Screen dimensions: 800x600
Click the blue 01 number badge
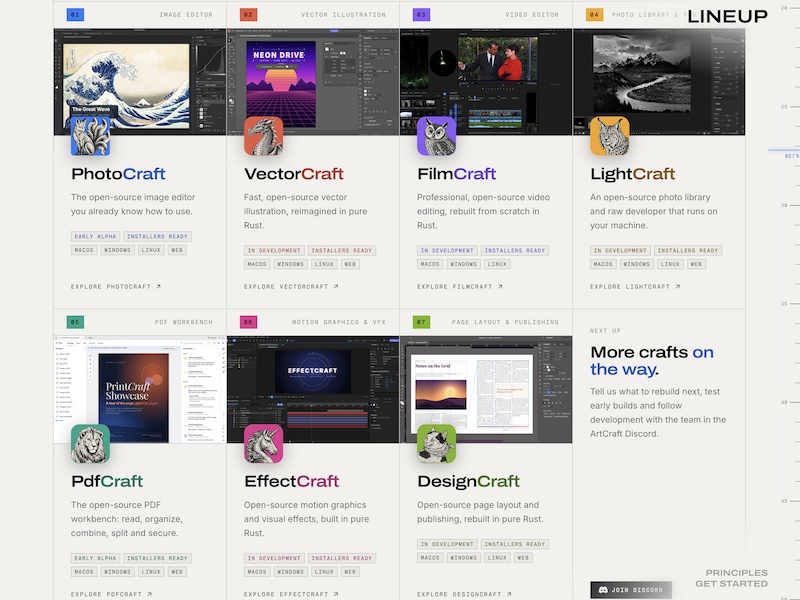(x=76, y=15)
